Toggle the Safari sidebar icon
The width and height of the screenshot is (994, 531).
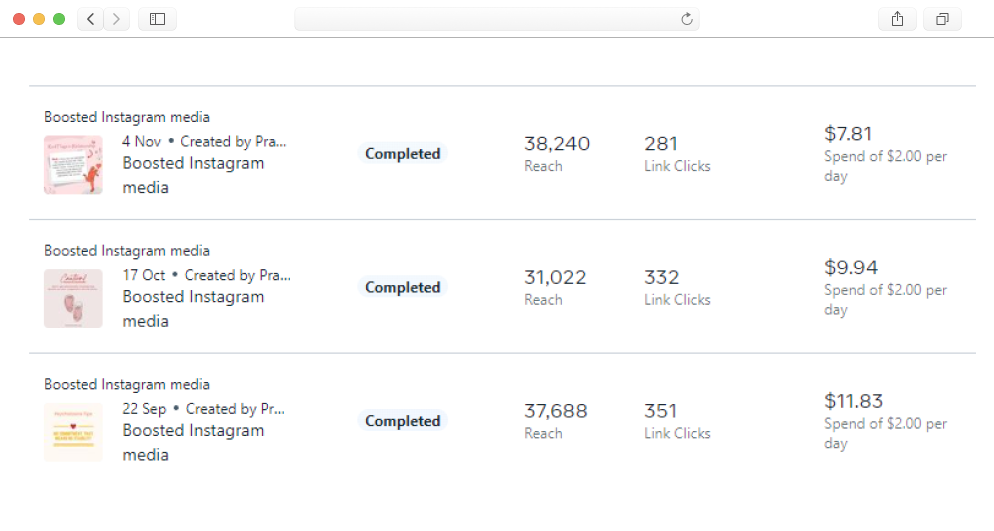pos(157,19)
